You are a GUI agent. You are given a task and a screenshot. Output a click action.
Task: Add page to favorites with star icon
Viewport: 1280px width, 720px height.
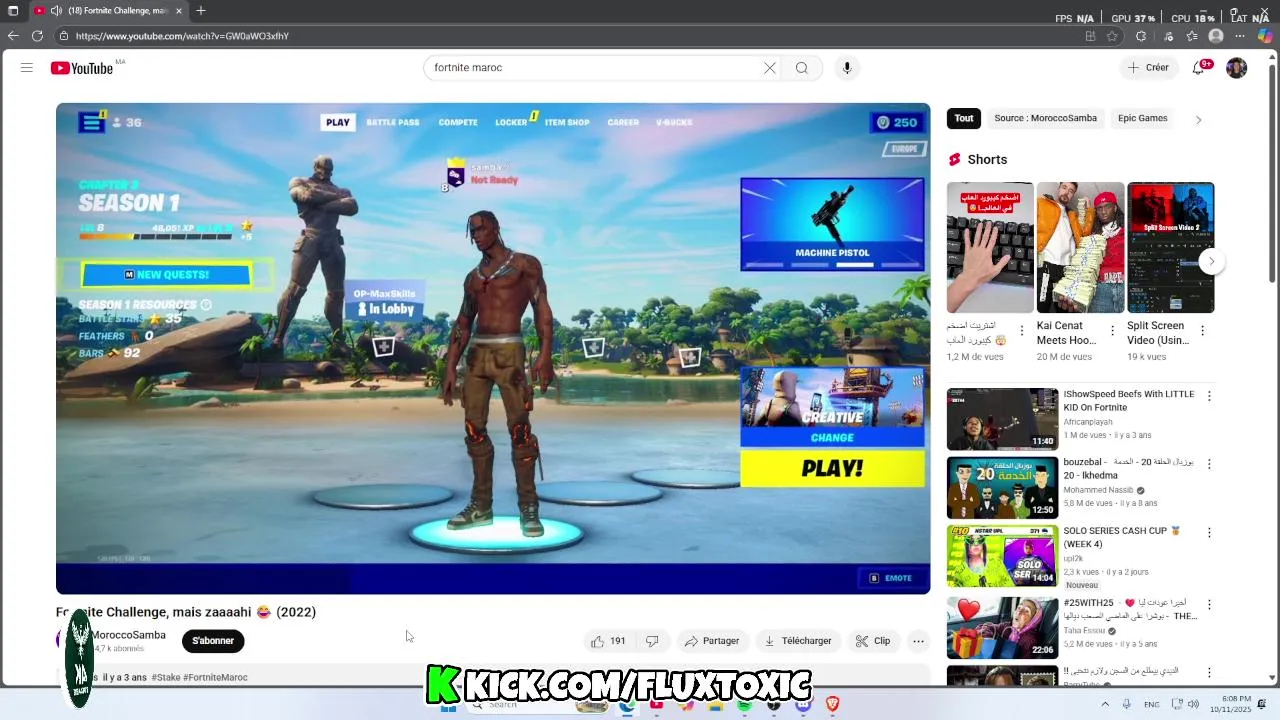coord(1112,36)
